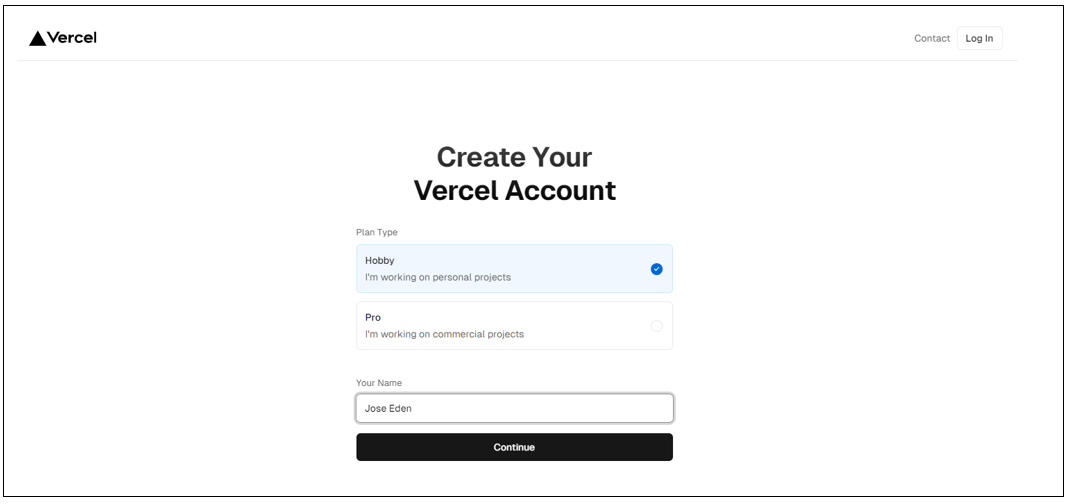Click the "Jose Eden" text in the name field
The height and width of the screenshot is (504, 1065).
tap(388, 408)
